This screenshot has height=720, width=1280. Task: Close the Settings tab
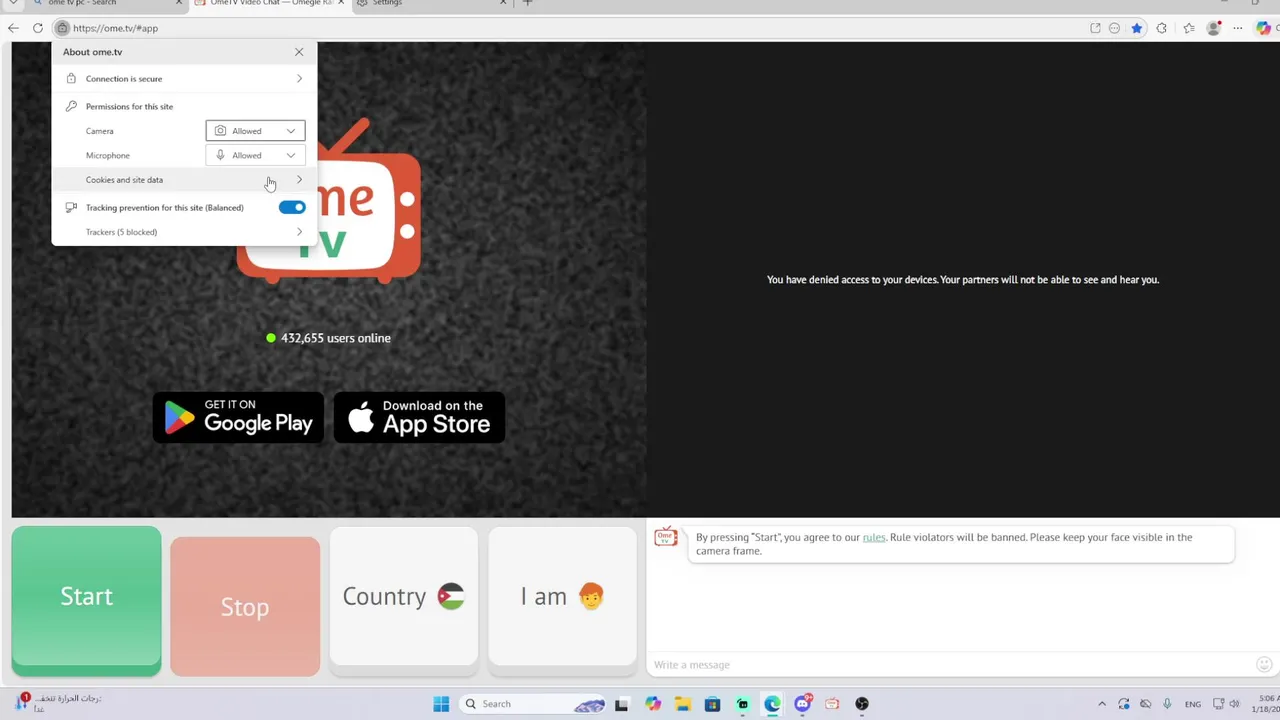504,3
